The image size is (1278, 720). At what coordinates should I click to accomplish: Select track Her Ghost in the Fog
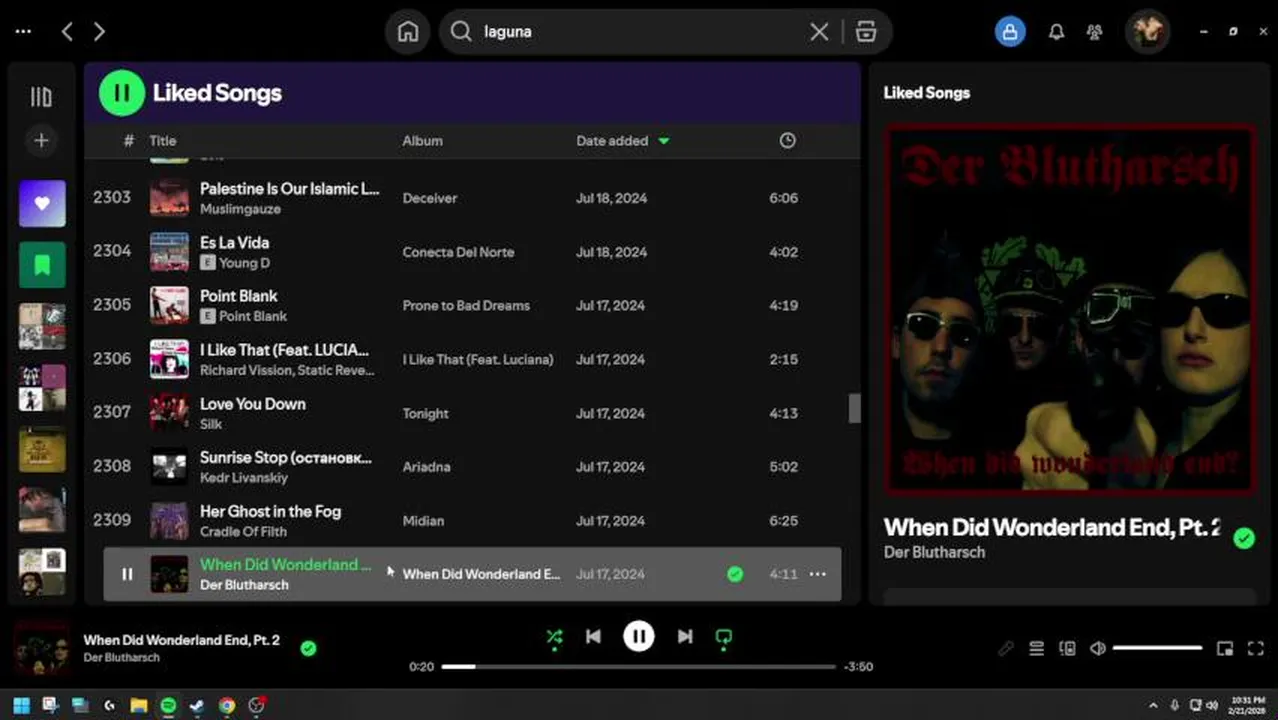tap(270, 512)
